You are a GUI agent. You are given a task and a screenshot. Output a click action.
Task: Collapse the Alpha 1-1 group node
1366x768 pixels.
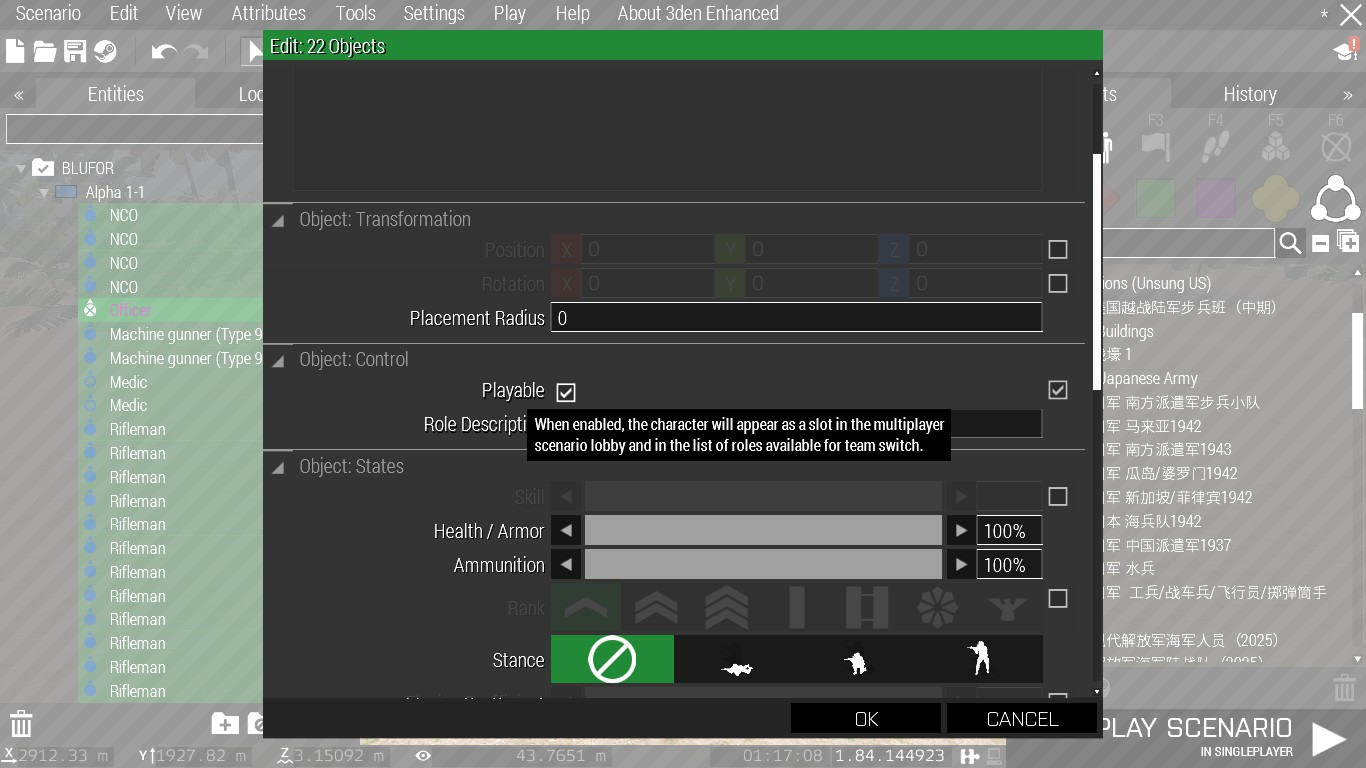coord(44,193)
